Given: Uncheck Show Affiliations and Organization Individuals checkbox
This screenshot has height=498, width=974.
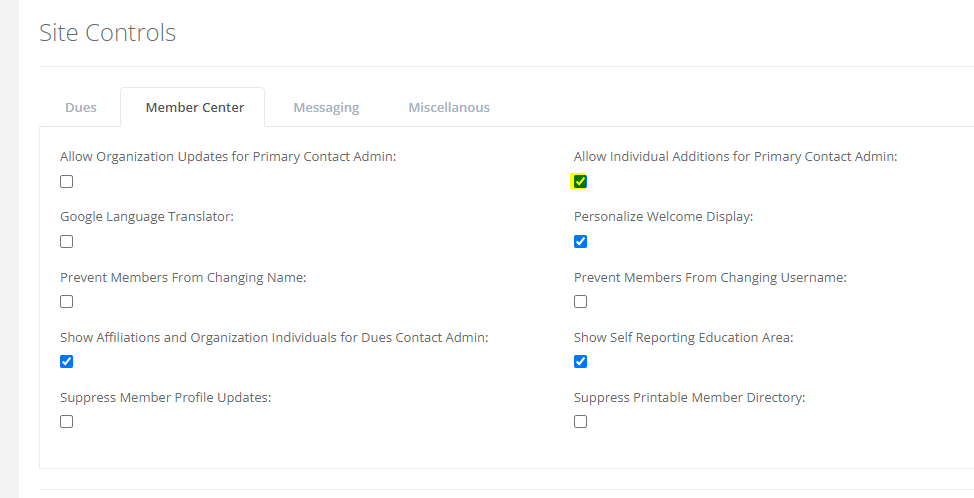Looking at the screenshot, I should 66,362.
